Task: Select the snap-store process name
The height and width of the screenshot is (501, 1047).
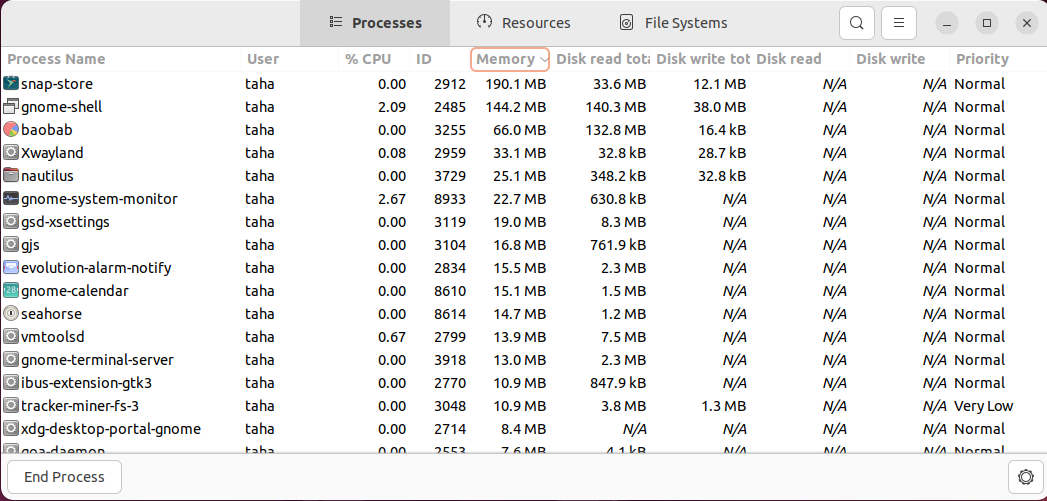Action: (57, 84)
